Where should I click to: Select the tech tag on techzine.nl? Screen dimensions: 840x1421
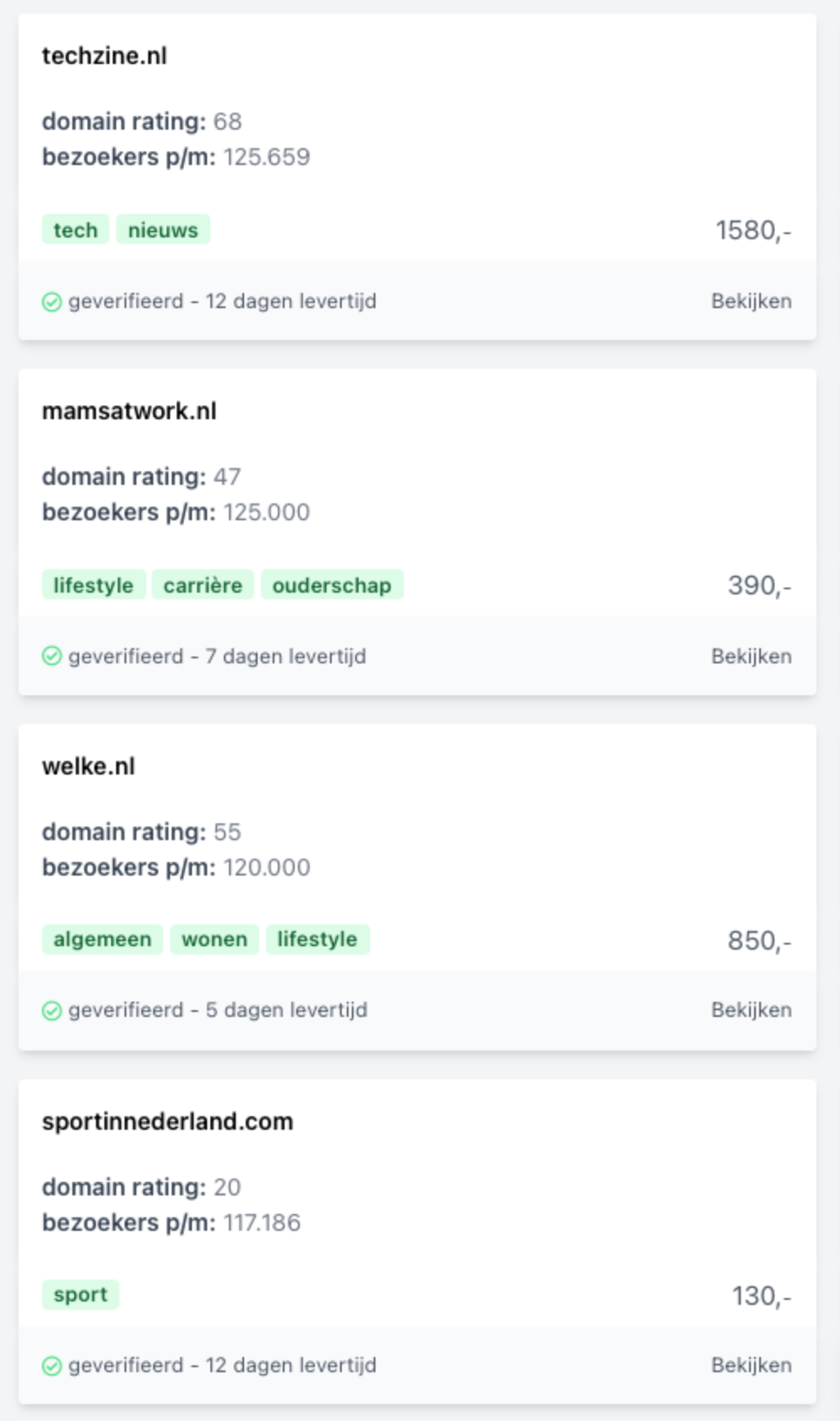click(x=76, y=230)
